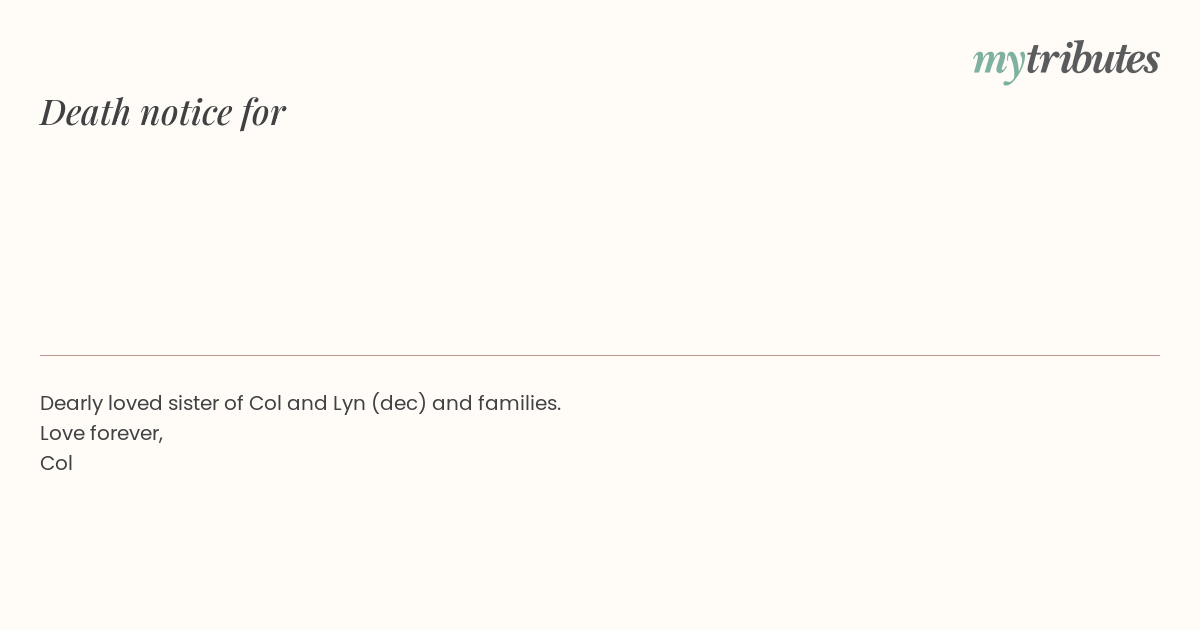
Task: Click the word "Death" in the heading
Action: [85, 112]
